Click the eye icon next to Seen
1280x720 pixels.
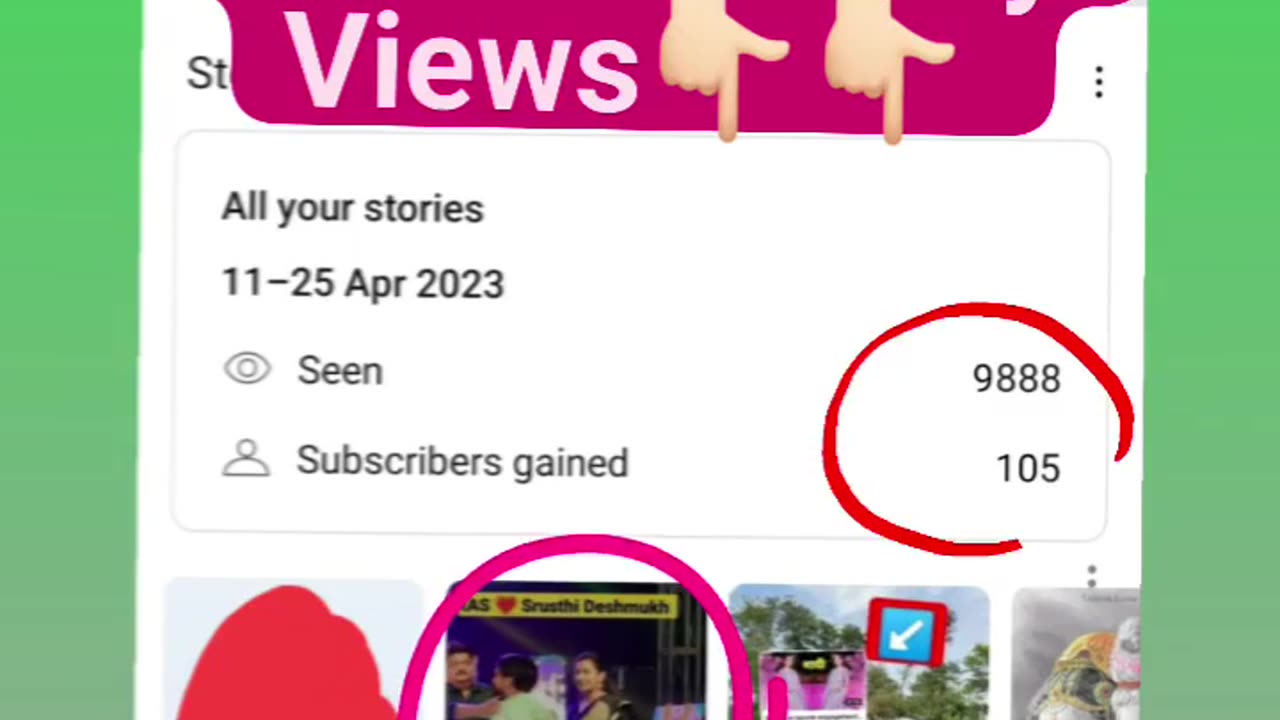(x=247, y=369)
